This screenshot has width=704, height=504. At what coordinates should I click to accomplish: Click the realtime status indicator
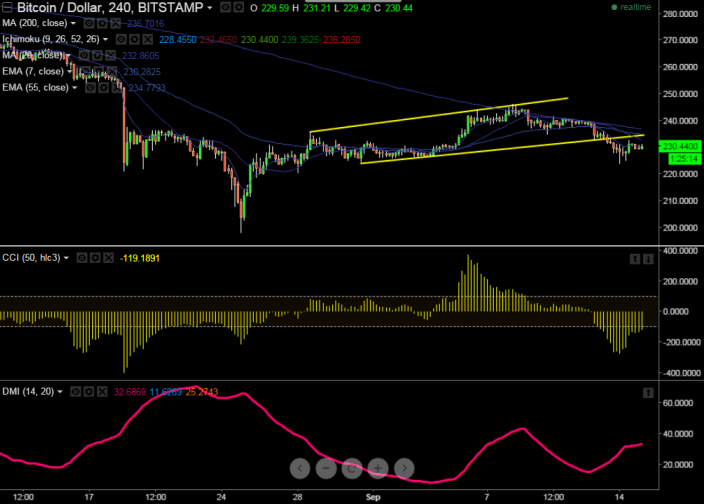tap(631, 7)
